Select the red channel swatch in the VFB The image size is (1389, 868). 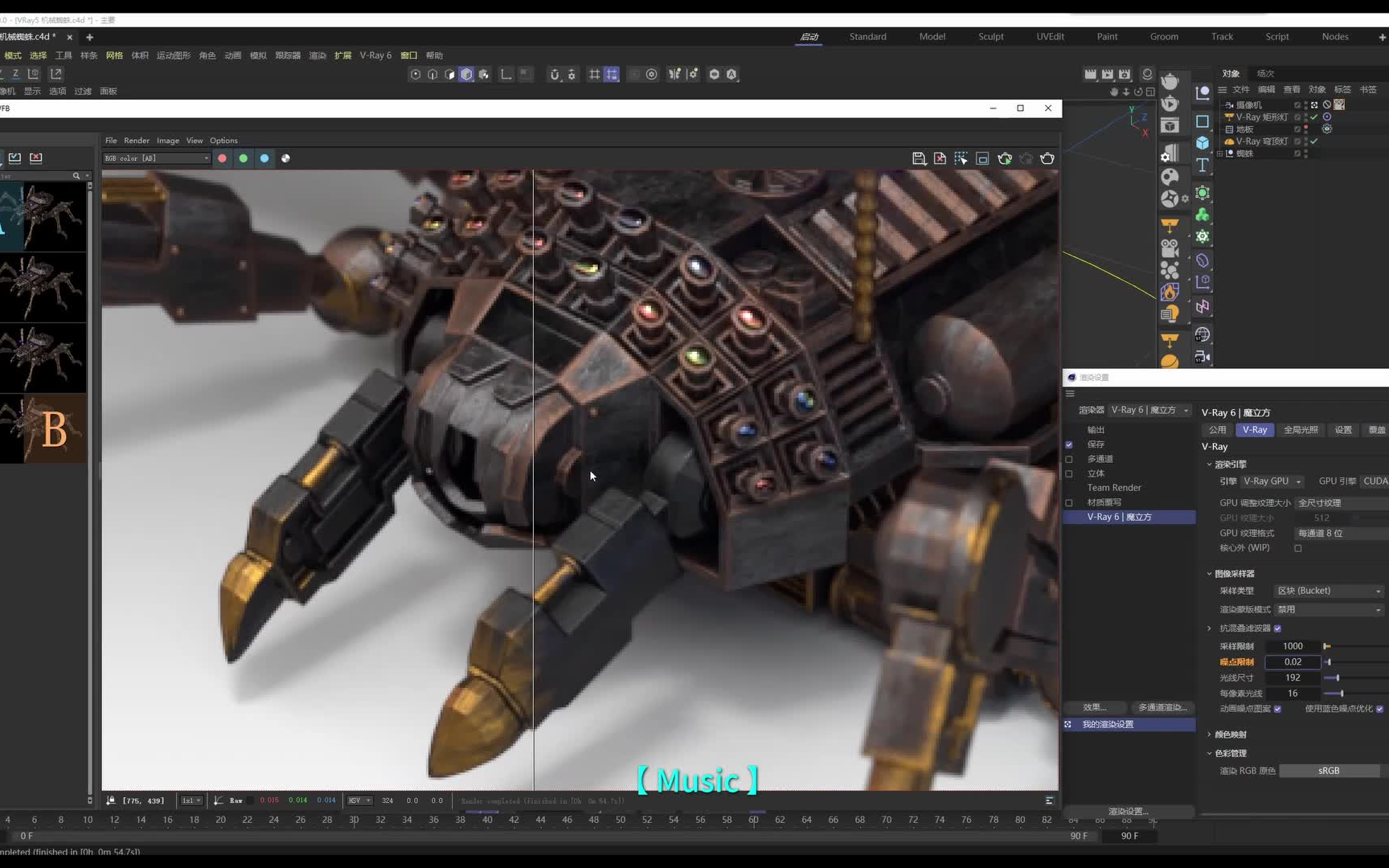[223, 158]
